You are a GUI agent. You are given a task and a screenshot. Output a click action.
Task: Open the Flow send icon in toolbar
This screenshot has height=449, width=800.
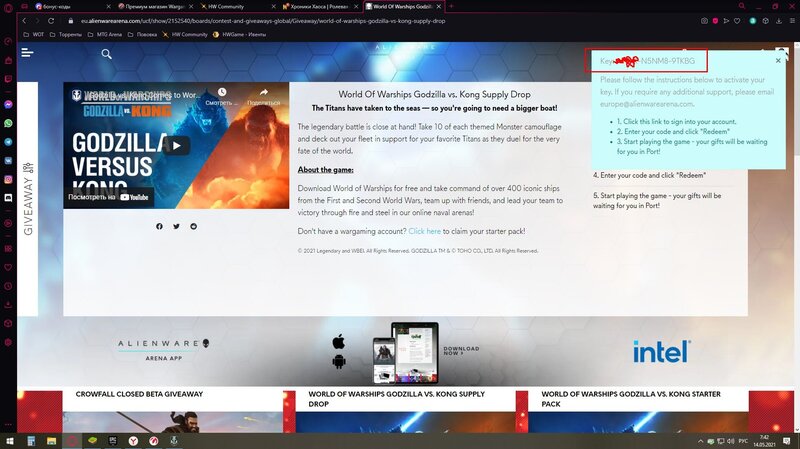[x=726, y=21]
